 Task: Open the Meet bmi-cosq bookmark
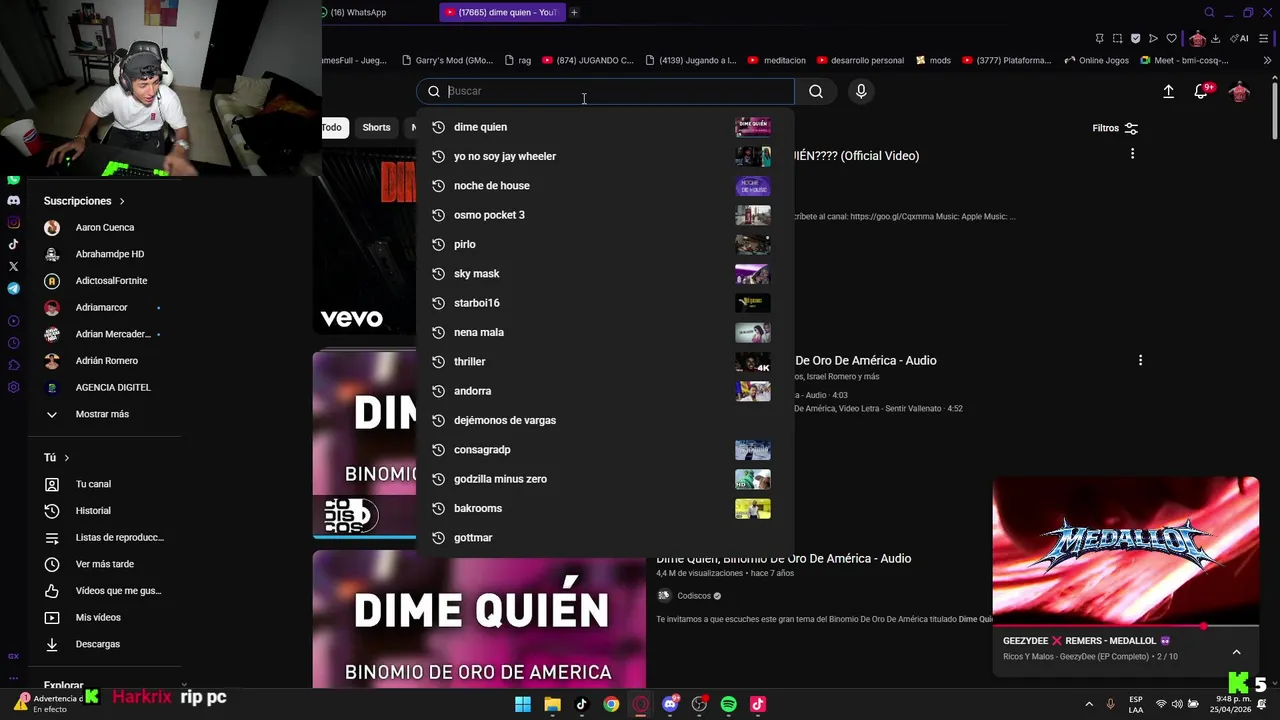click(1184, 60)
